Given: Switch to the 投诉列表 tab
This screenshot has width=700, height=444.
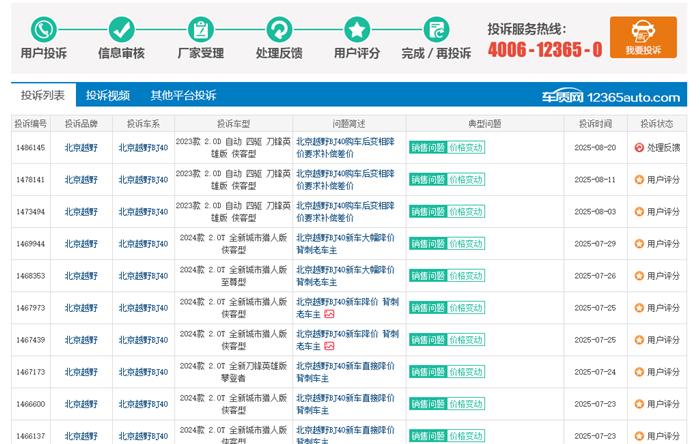Looking at the screenshot, I should 43,96.
